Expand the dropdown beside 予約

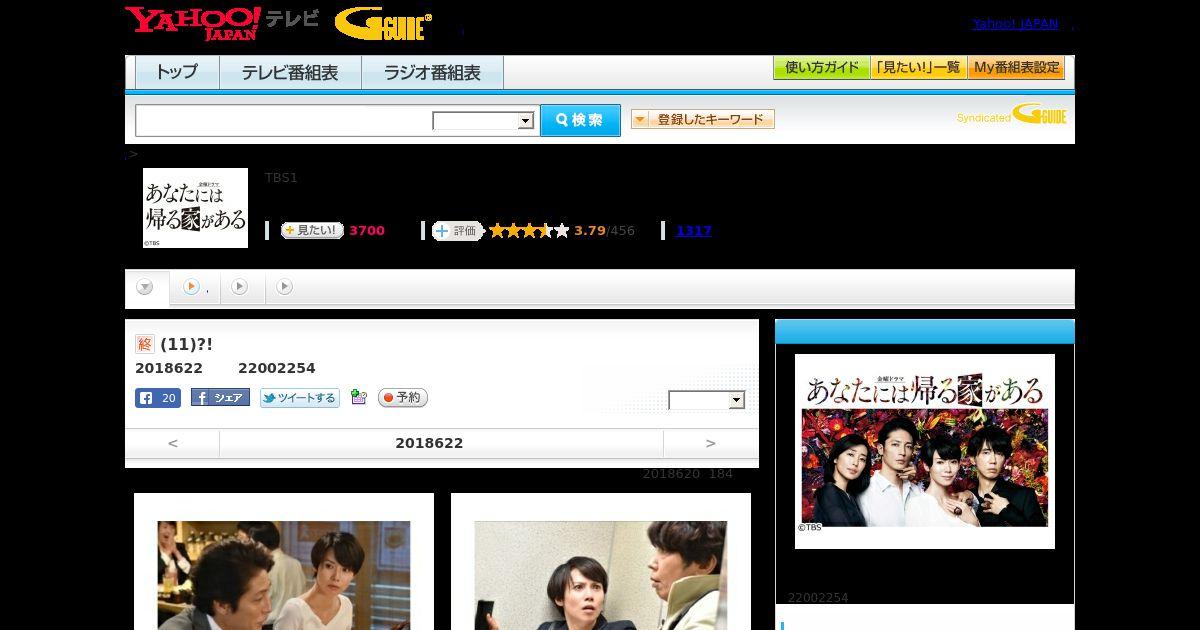click(x=707, y=400)
